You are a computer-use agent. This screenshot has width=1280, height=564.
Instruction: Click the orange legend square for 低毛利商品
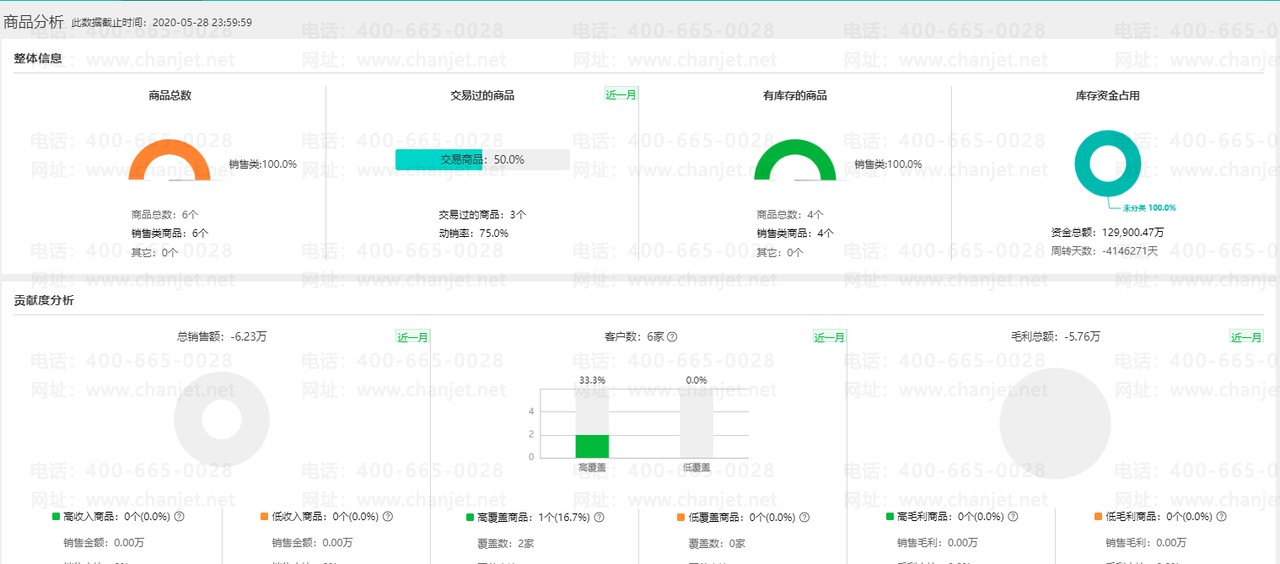(1098, 517)
